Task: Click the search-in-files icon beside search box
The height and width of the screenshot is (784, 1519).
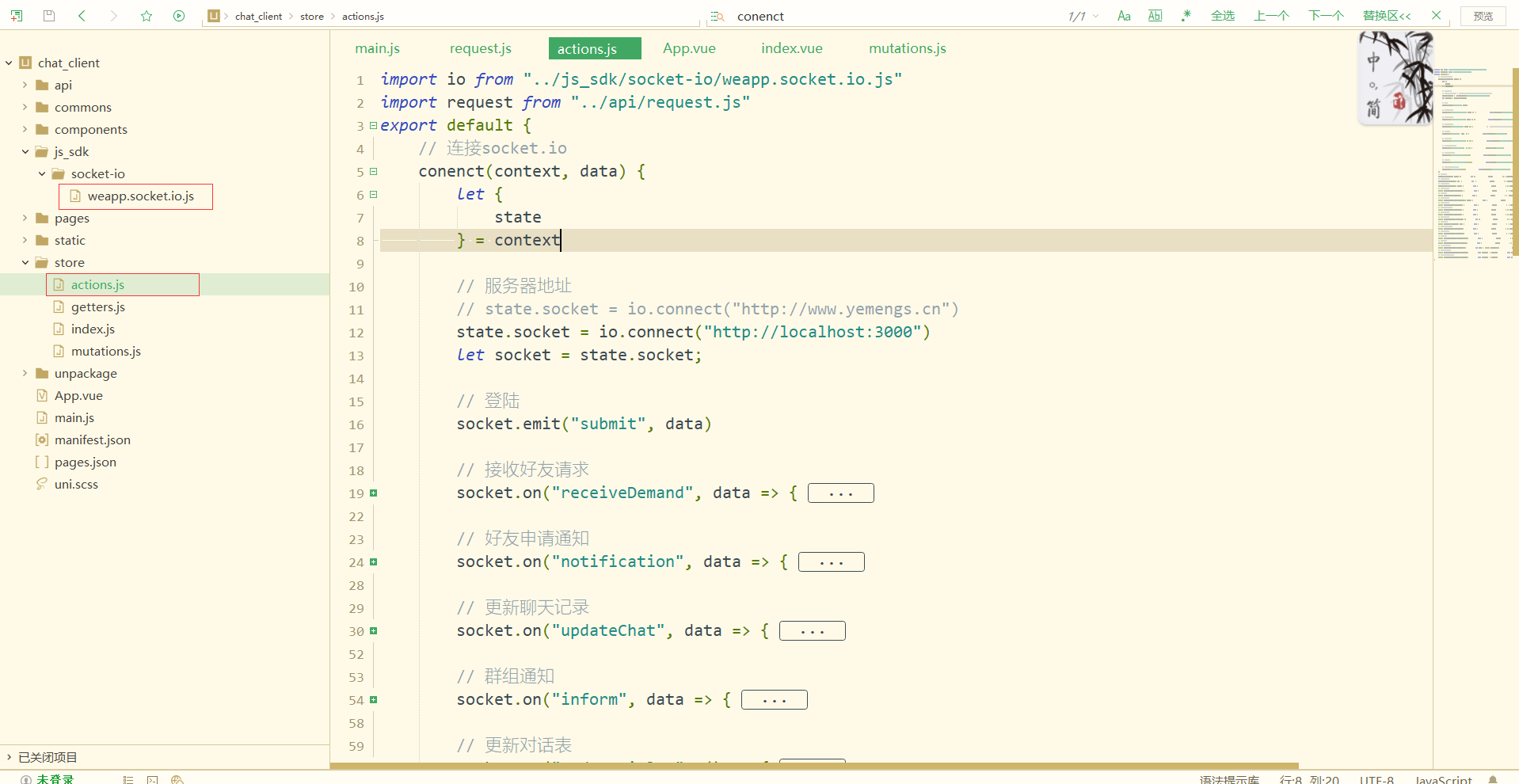Action: [718, 17]
